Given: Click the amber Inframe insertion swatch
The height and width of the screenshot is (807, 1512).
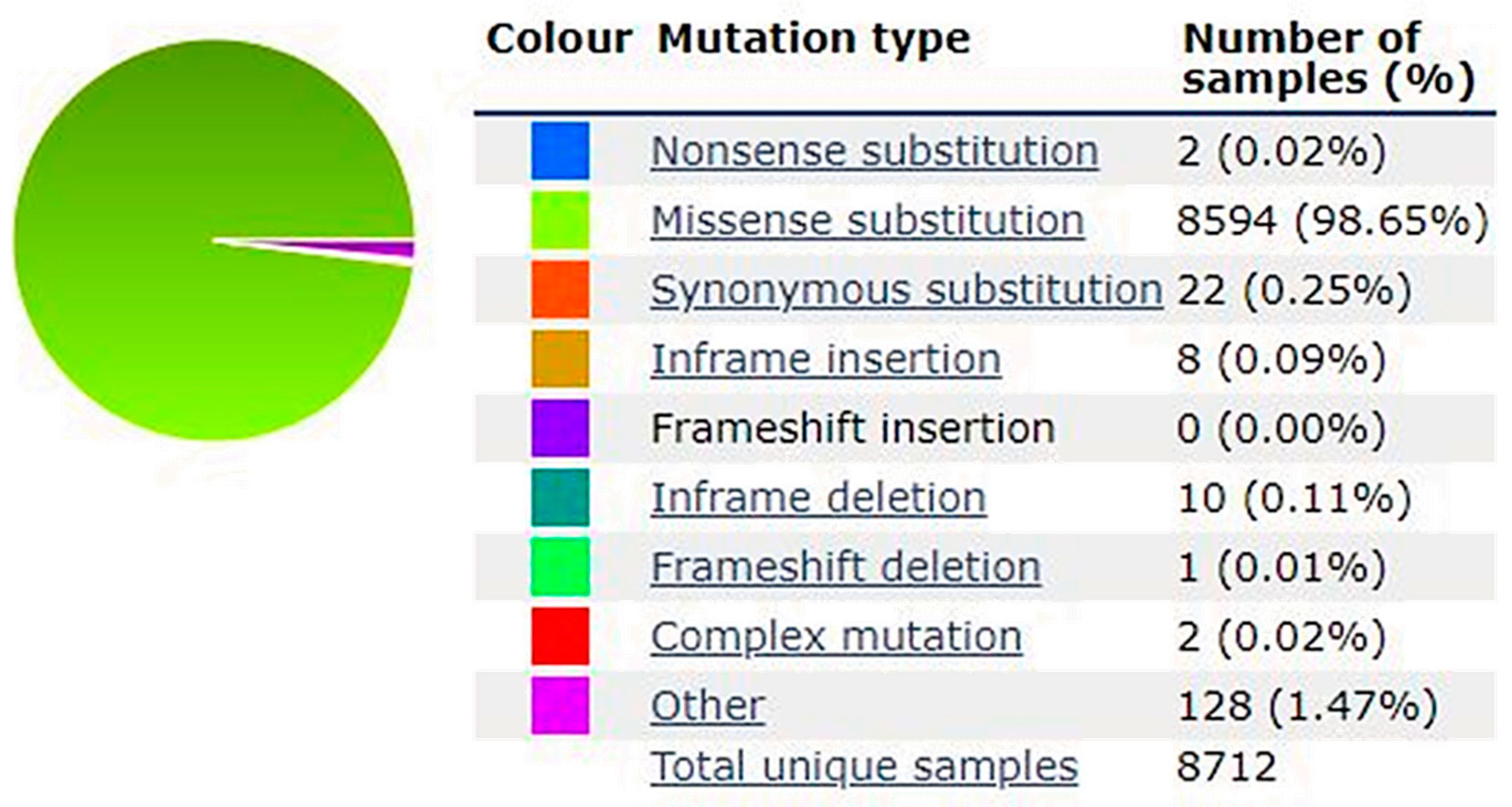Looking at the screenshot, I should (x=560, y=359).
